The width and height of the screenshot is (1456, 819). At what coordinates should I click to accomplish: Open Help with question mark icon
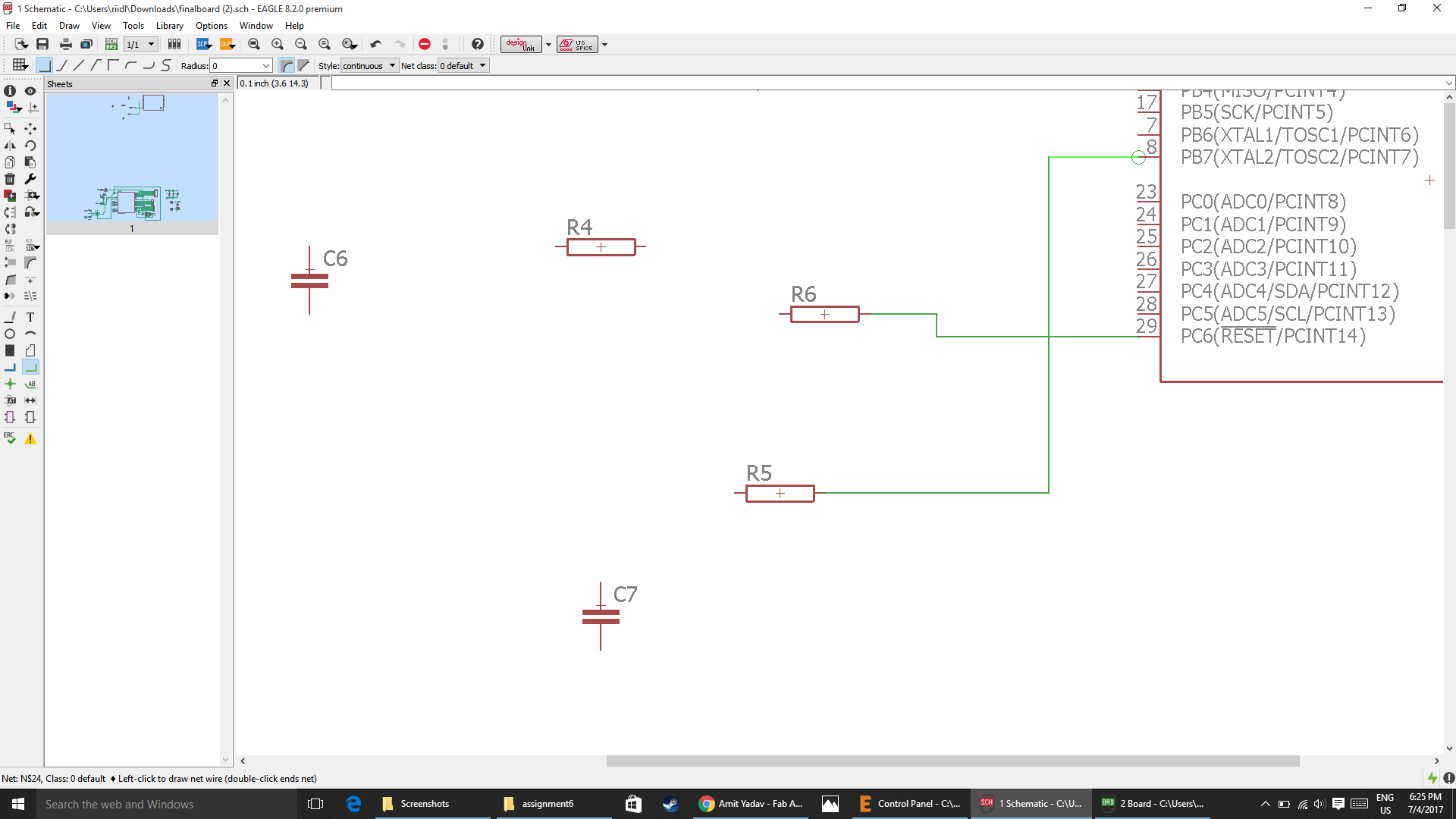[478, 44]
